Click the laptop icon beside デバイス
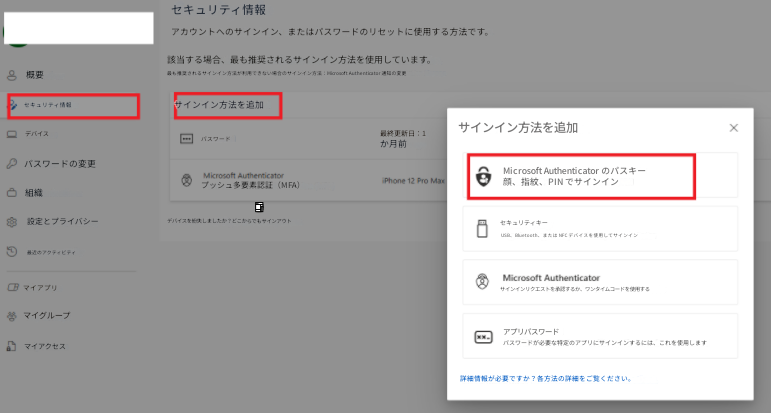 coord(12,134)
